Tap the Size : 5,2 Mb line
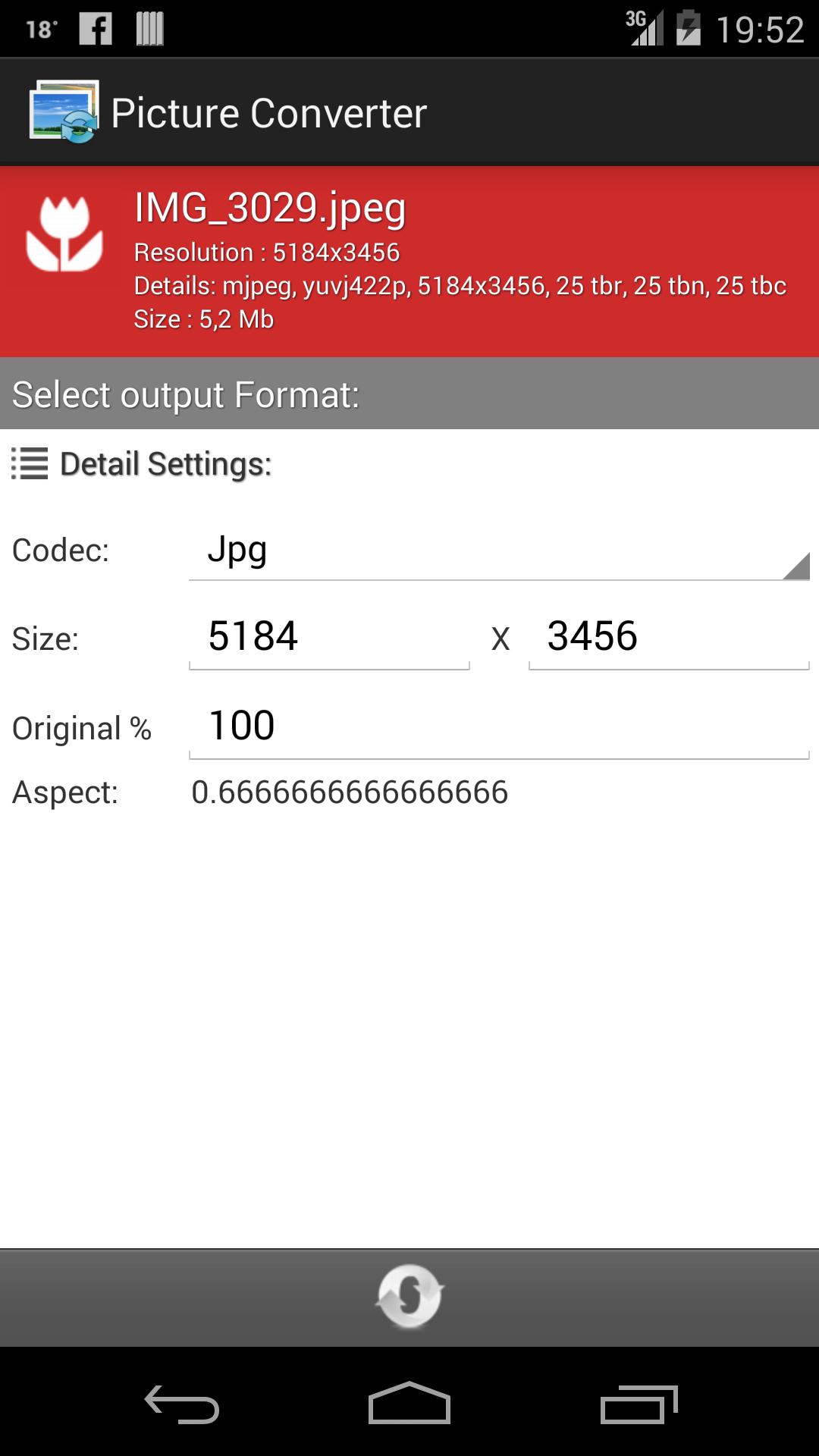Screen dimensions: 819x1456 [x=204, y=319]
